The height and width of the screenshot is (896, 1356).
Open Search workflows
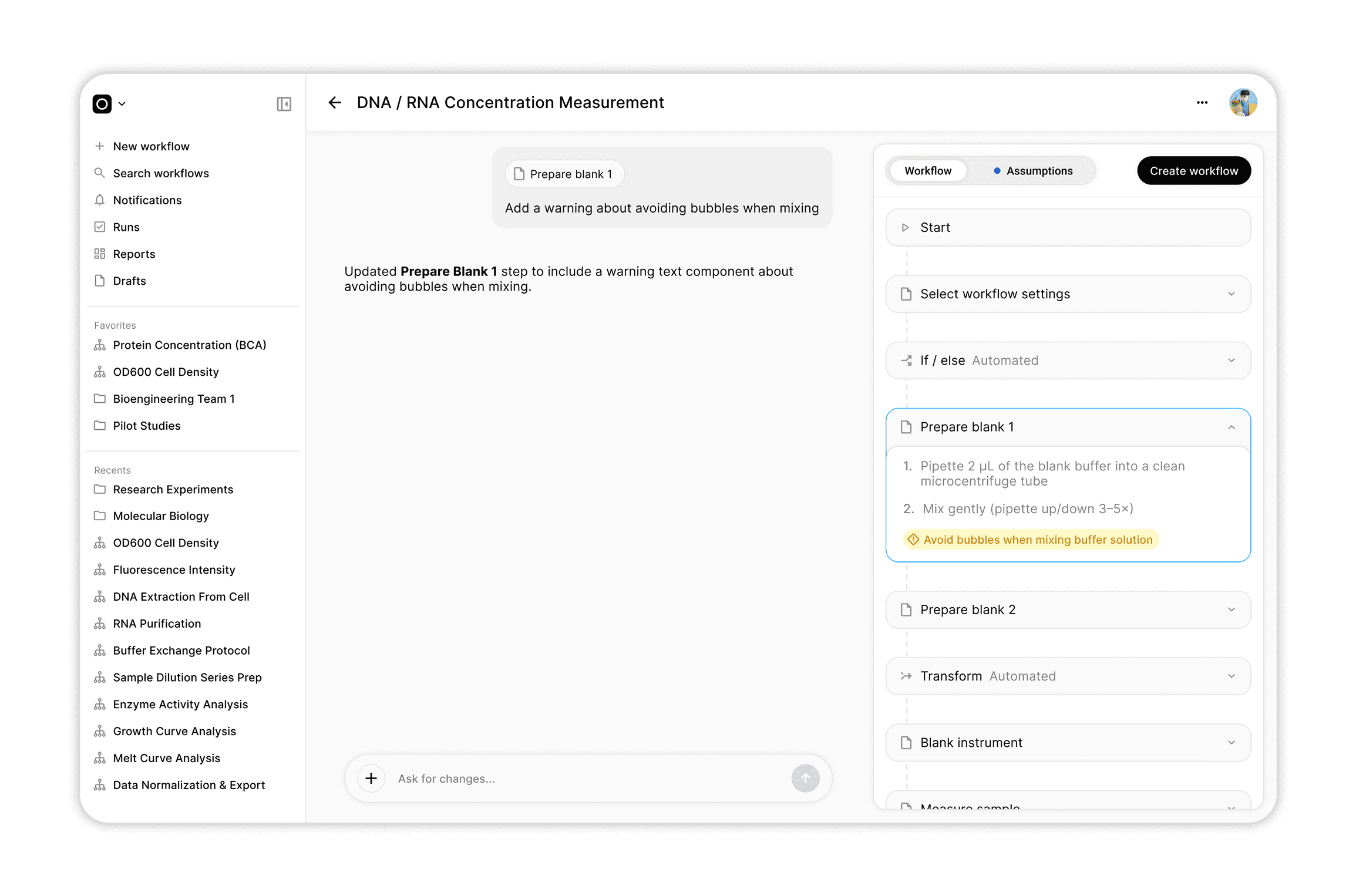point(160,173)
